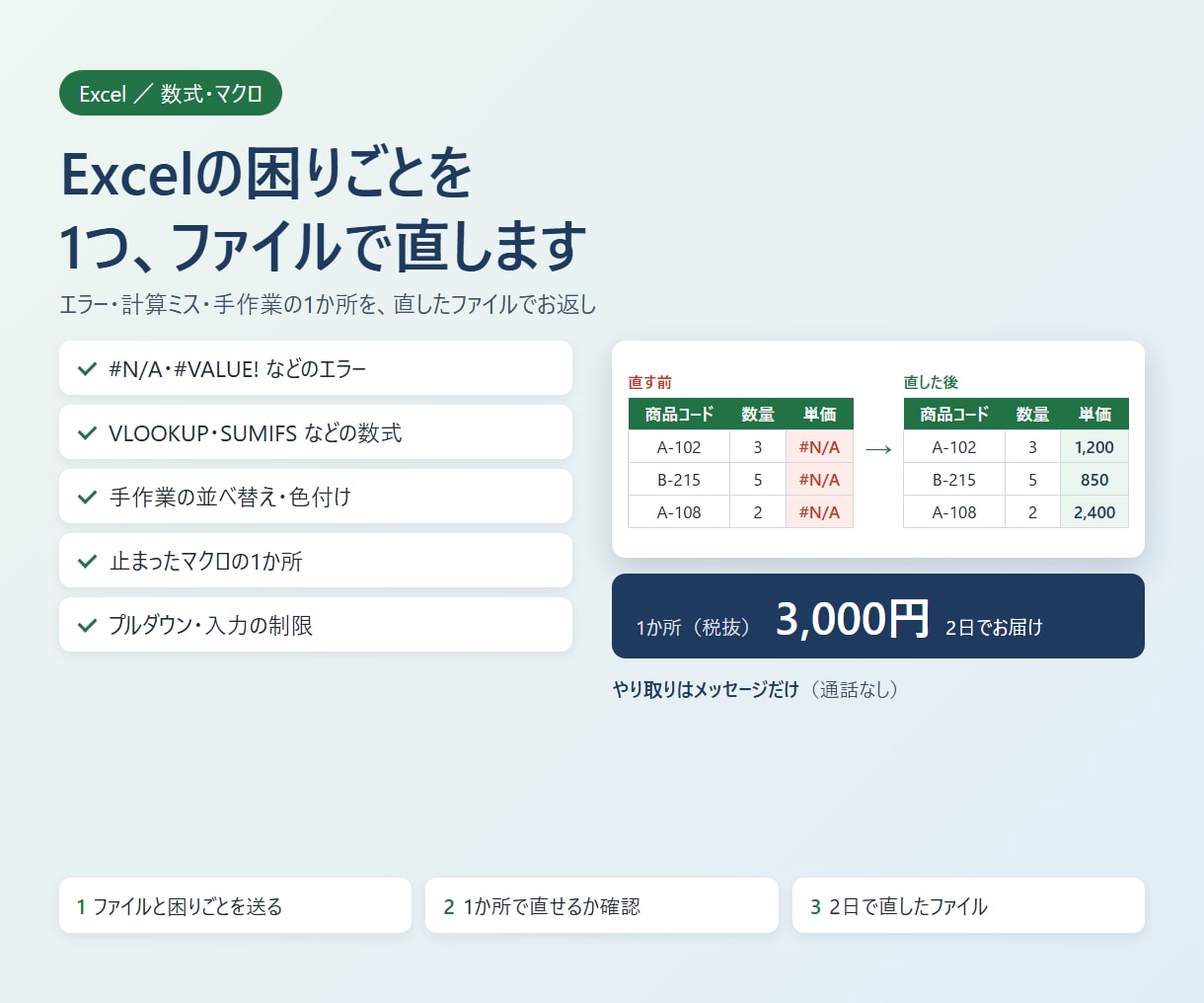Click the checkmark icon beside VLOOKUP・SUMIFS などの数式

87,433
